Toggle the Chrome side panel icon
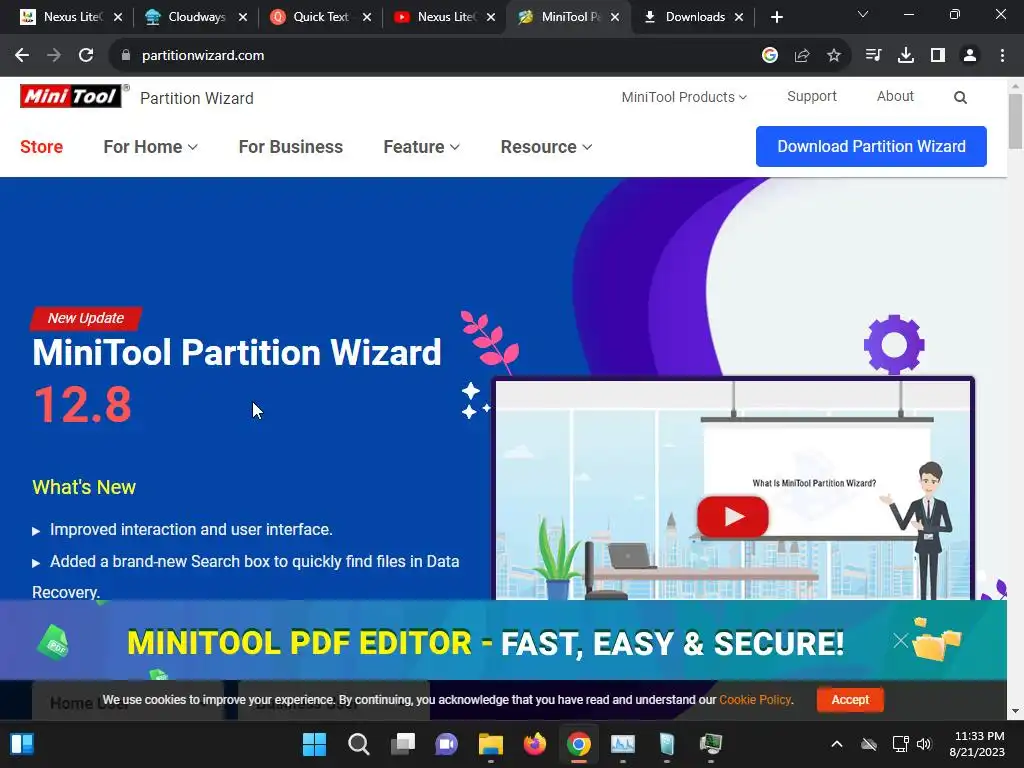 click(938, 56)
